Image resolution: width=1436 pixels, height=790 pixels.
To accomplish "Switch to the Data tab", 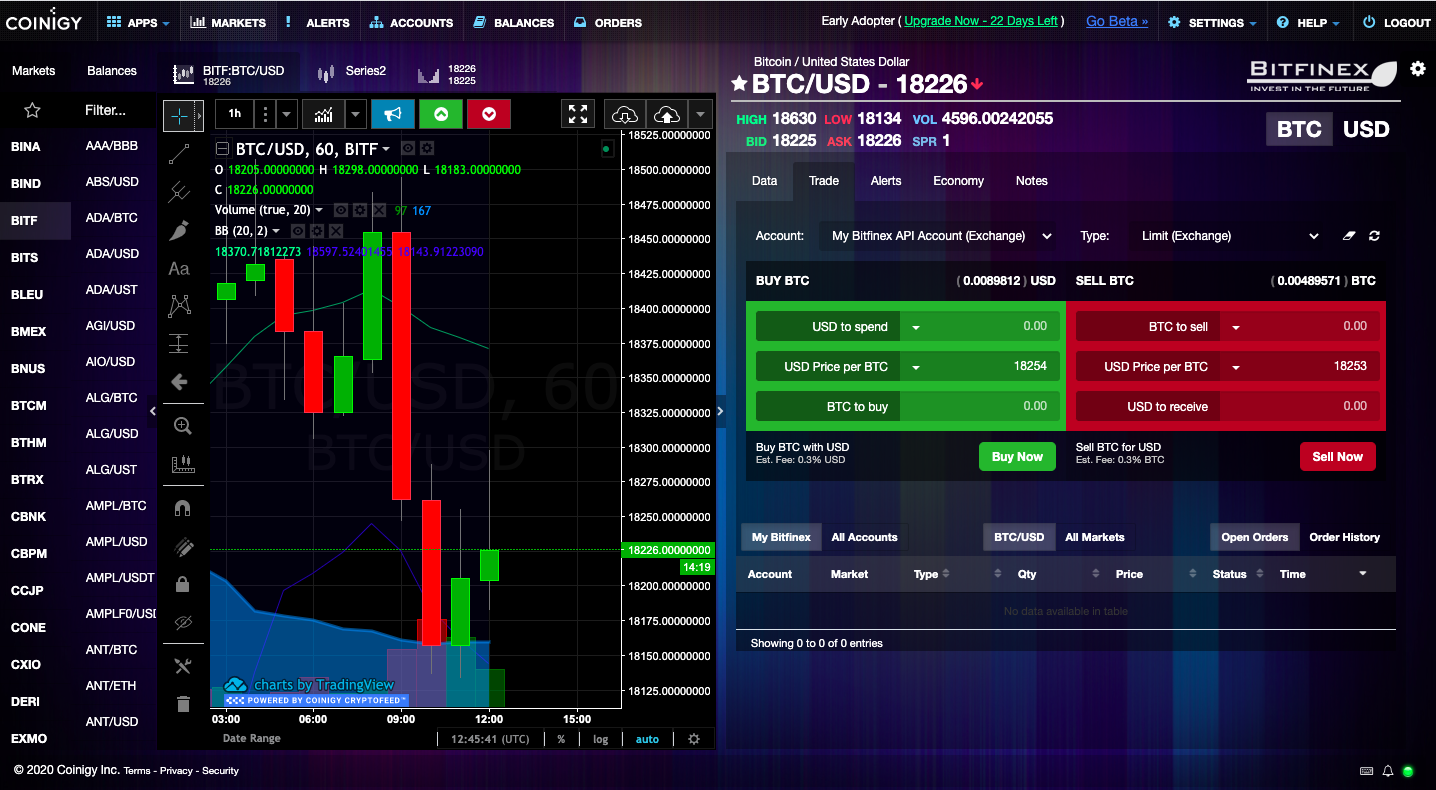I will [x=764, y=181].
